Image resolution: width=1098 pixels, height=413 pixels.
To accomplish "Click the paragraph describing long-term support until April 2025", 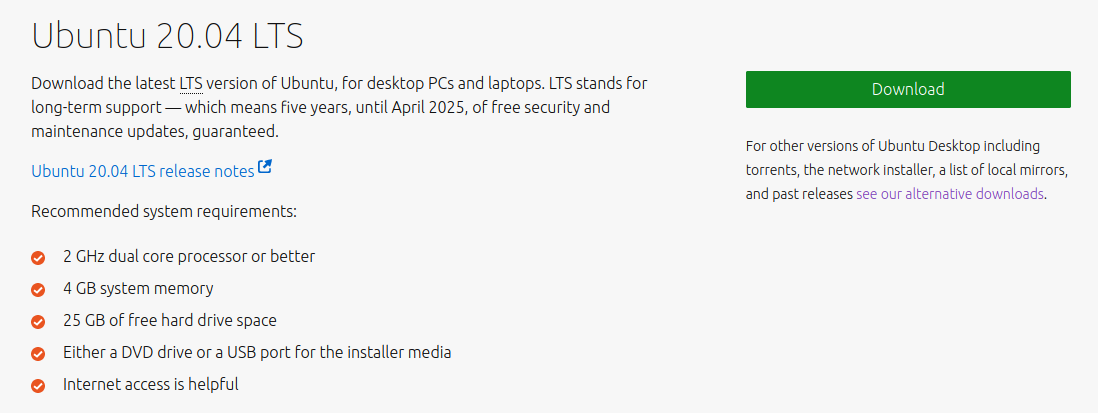I will coord(340,107).
